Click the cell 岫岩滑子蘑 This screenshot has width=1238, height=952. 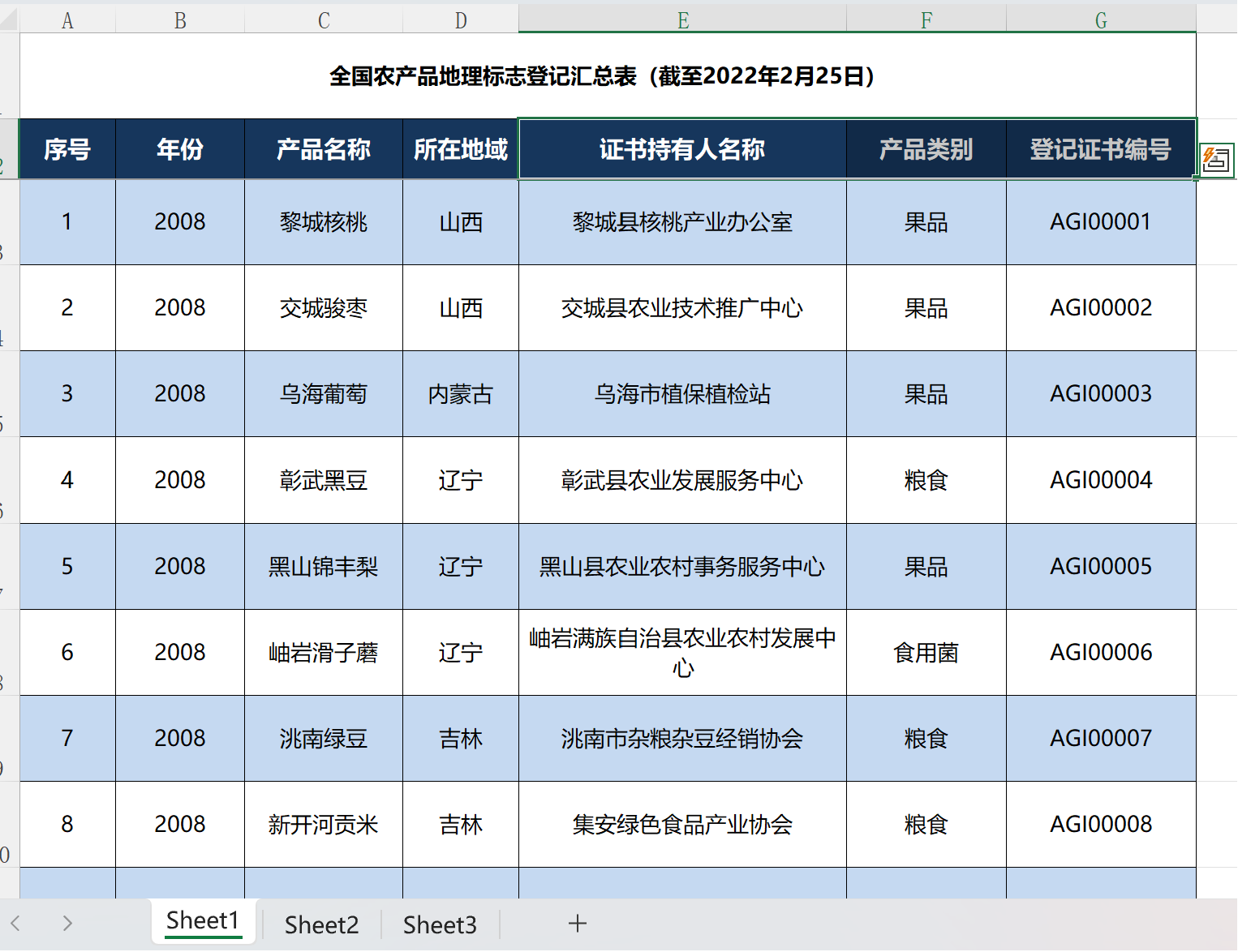click(324, 653)
